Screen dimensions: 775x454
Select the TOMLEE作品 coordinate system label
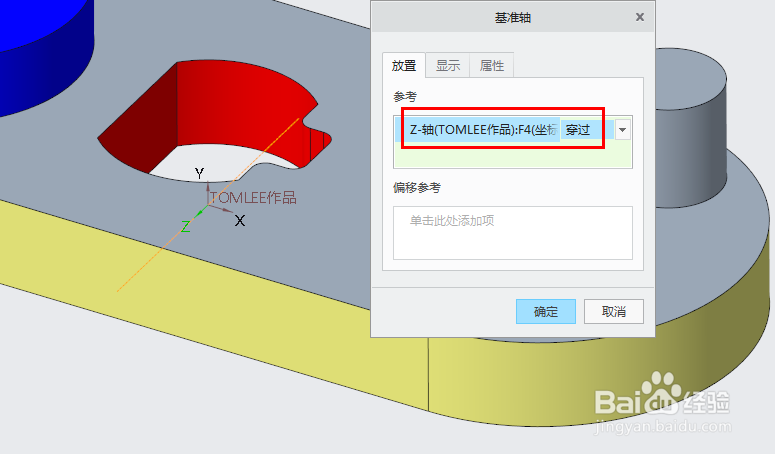pos(253,198)
